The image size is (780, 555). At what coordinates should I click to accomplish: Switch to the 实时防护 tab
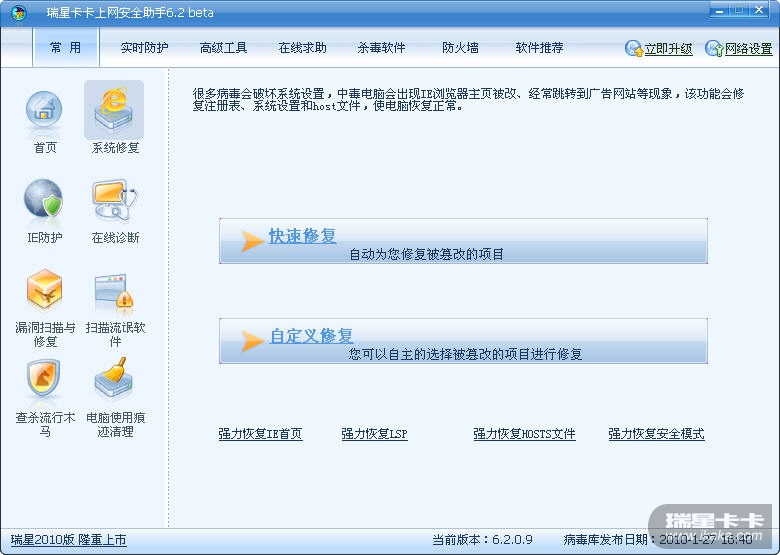coord(144,48)
